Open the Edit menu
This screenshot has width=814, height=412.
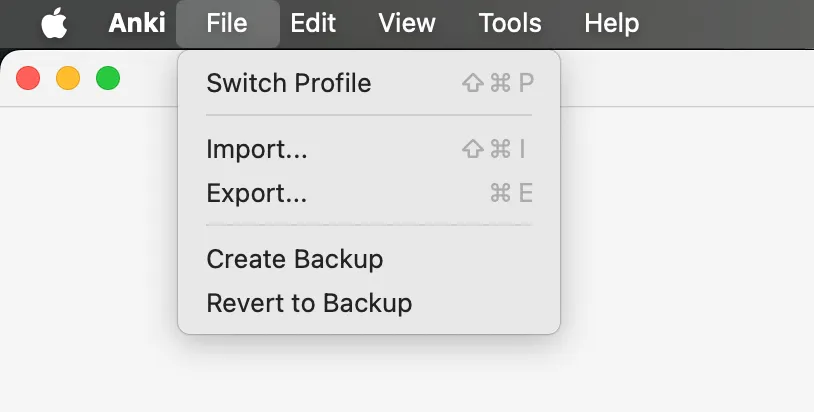click(x=313, y=23)
